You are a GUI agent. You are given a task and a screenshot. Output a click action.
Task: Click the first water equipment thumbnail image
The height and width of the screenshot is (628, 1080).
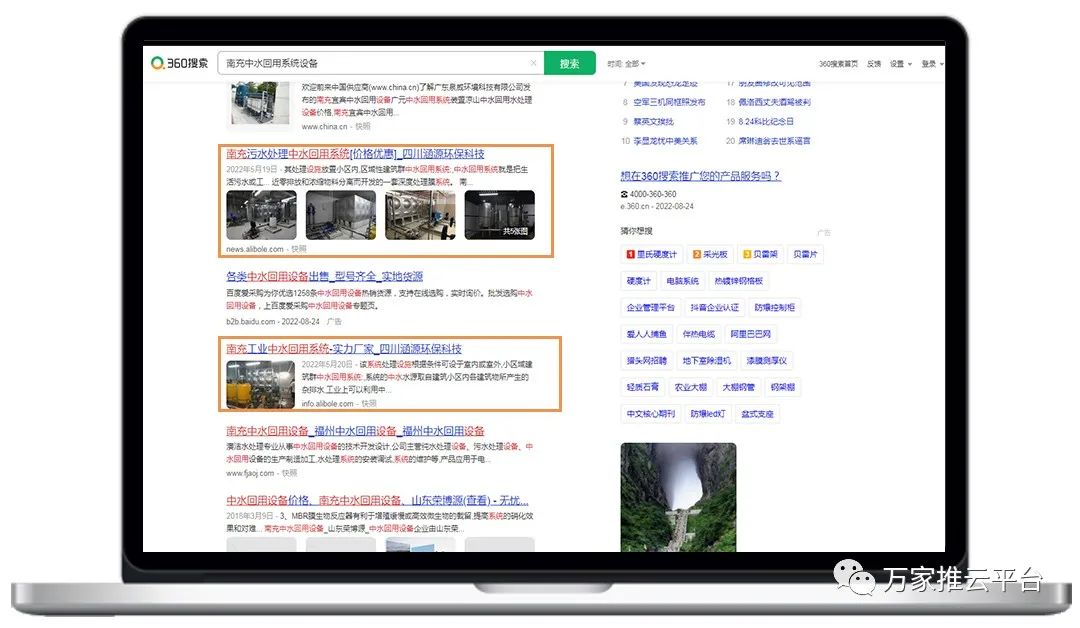coord(261,215)
